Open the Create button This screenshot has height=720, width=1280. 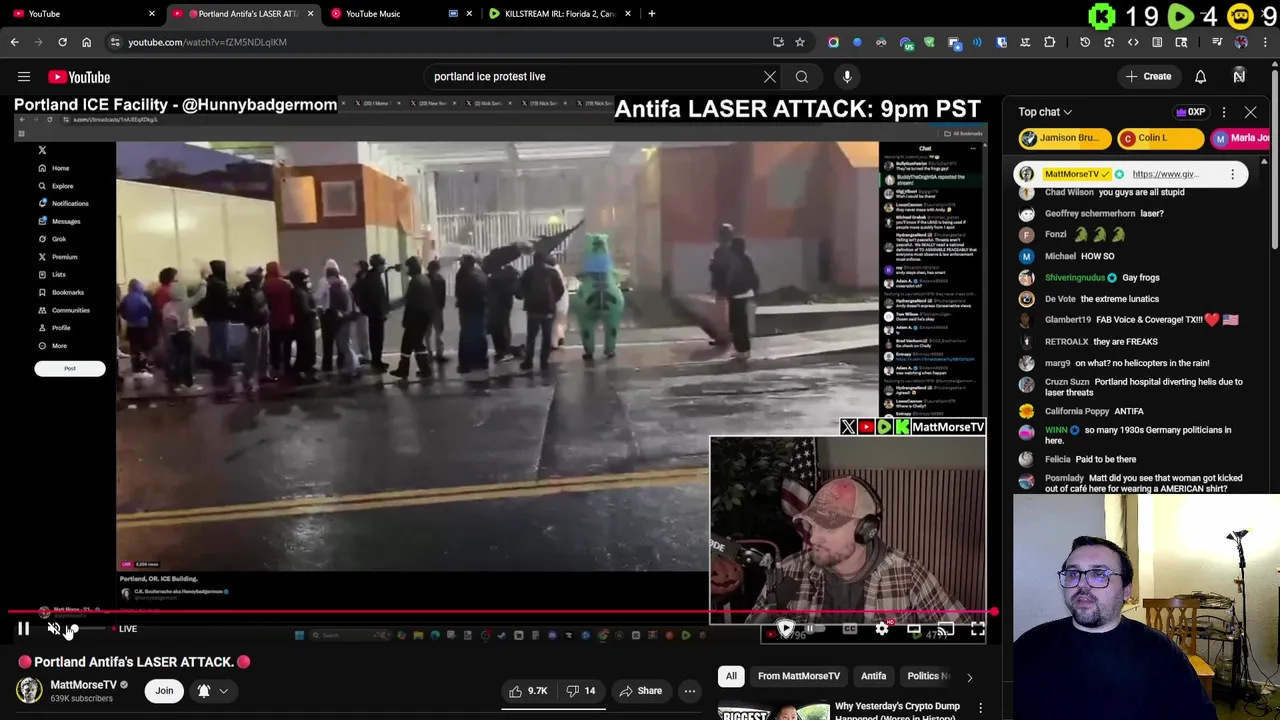pos(1148,77)
